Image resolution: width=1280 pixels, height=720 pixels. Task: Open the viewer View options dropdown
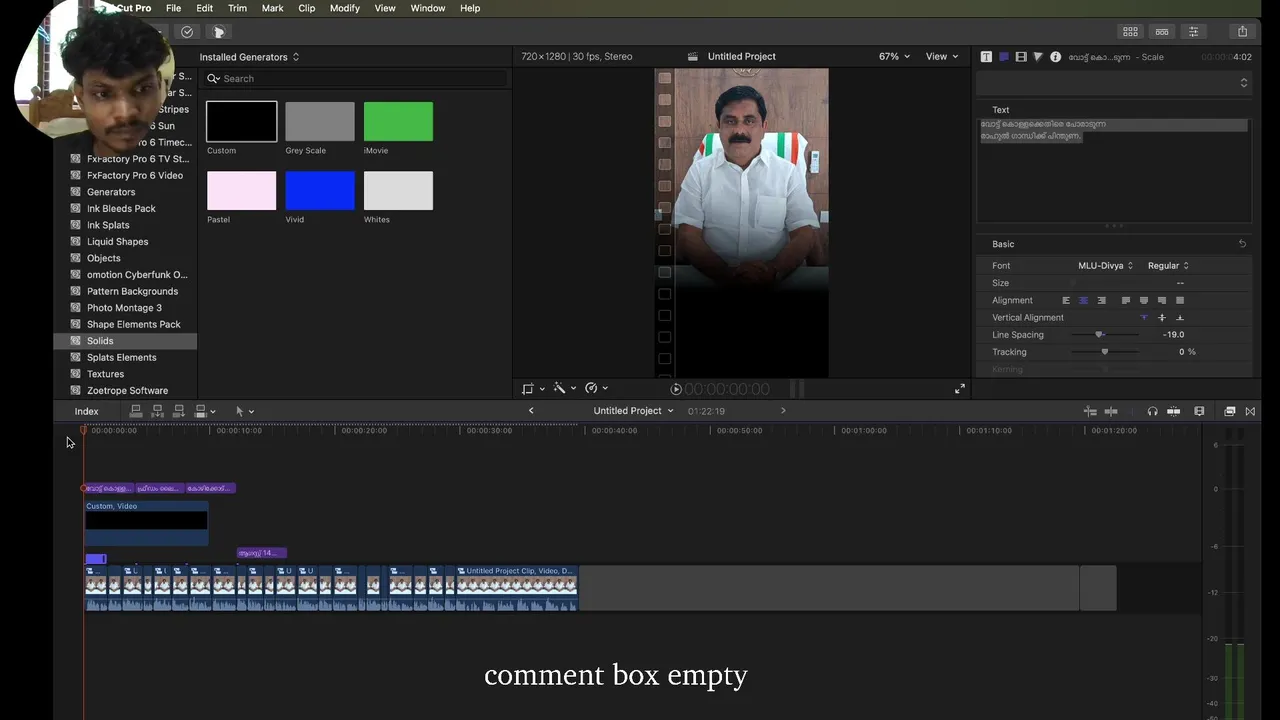[941, 56]
